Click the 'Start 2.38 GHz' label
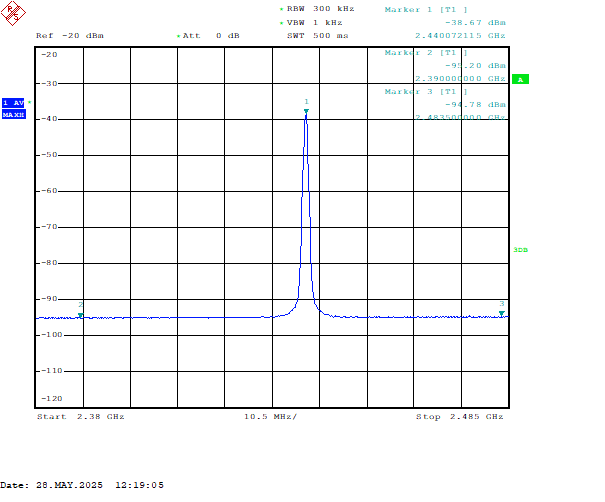 pyautogui.click(x=81, y=417)
